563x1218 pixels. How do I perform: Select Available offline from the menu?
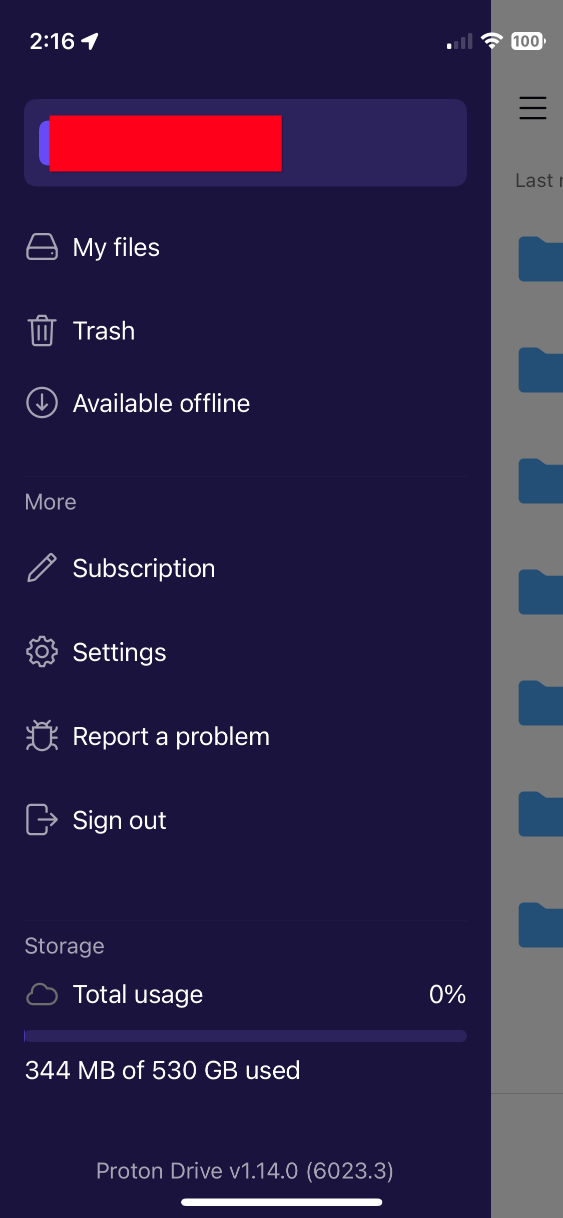click(245, 403)
